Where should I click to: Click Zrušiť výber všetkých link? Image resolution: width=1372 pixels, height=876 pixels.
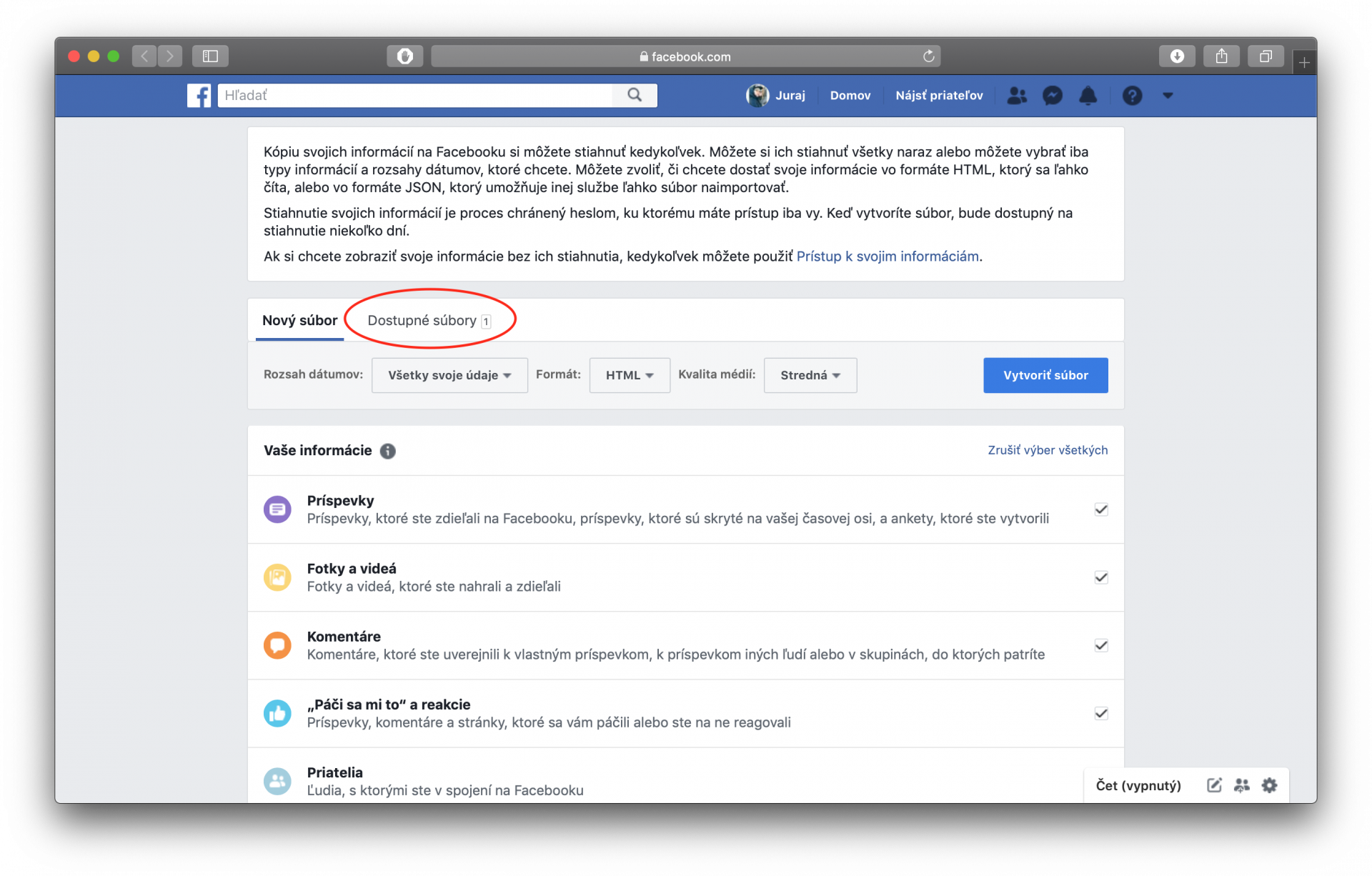click(x=1048, y=450)
